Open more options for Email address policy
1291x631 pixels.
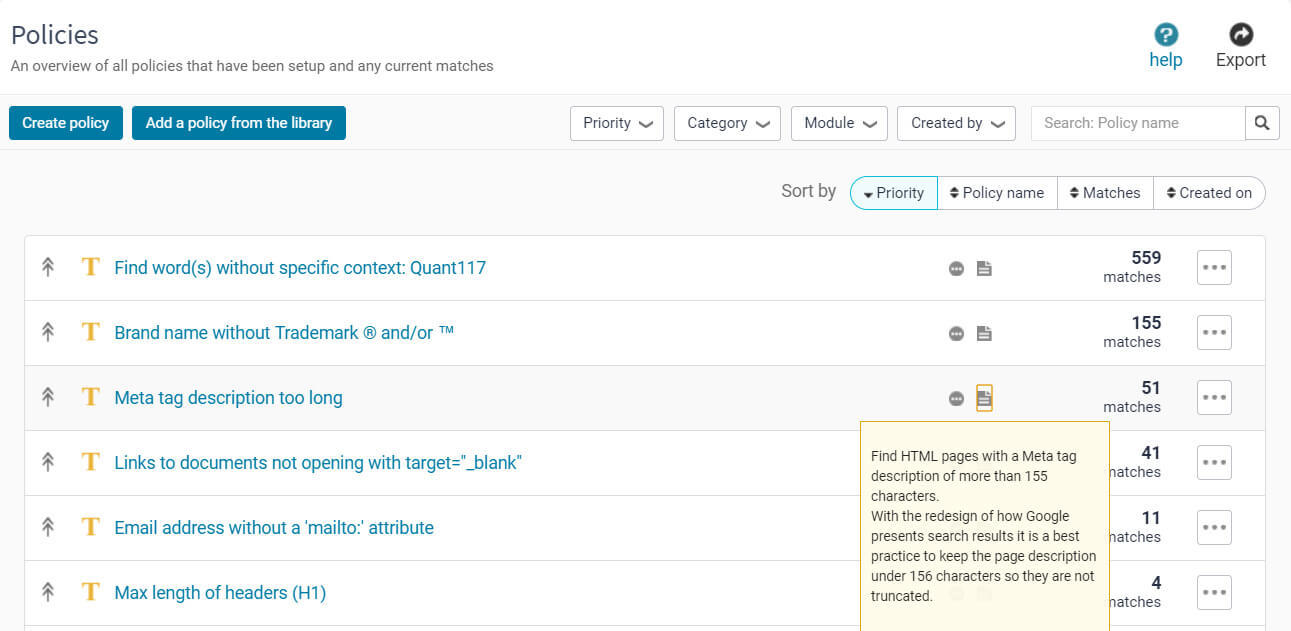point(1214,528)
